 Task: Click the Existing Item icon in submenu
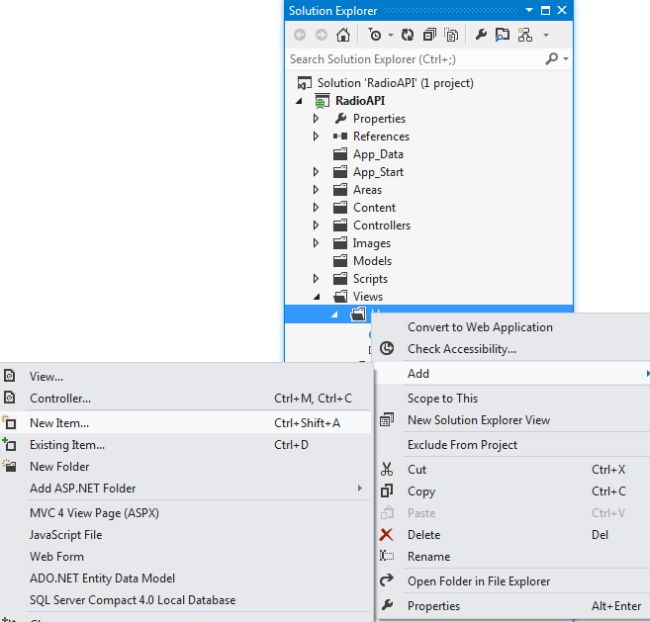point(9,444)
